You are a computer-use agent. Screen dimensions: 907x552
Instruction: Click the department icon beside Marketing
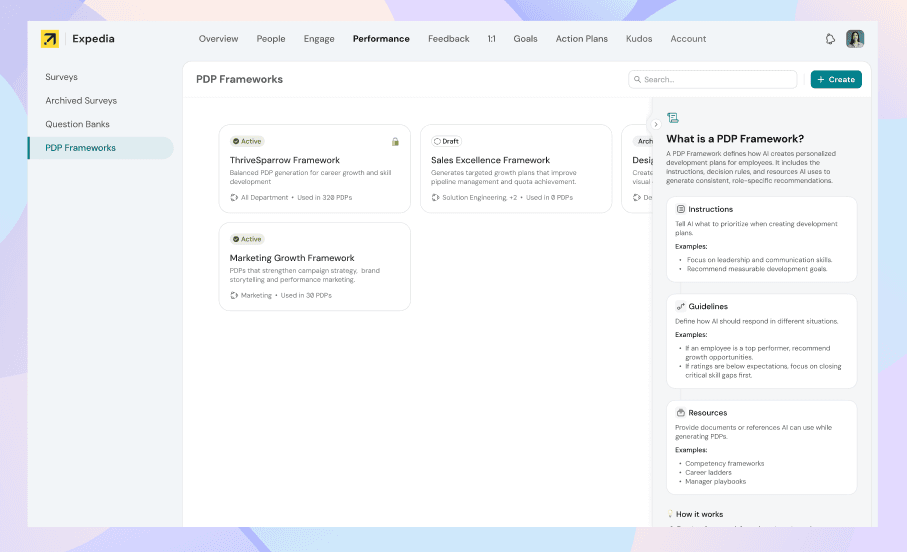click(234, 295)
